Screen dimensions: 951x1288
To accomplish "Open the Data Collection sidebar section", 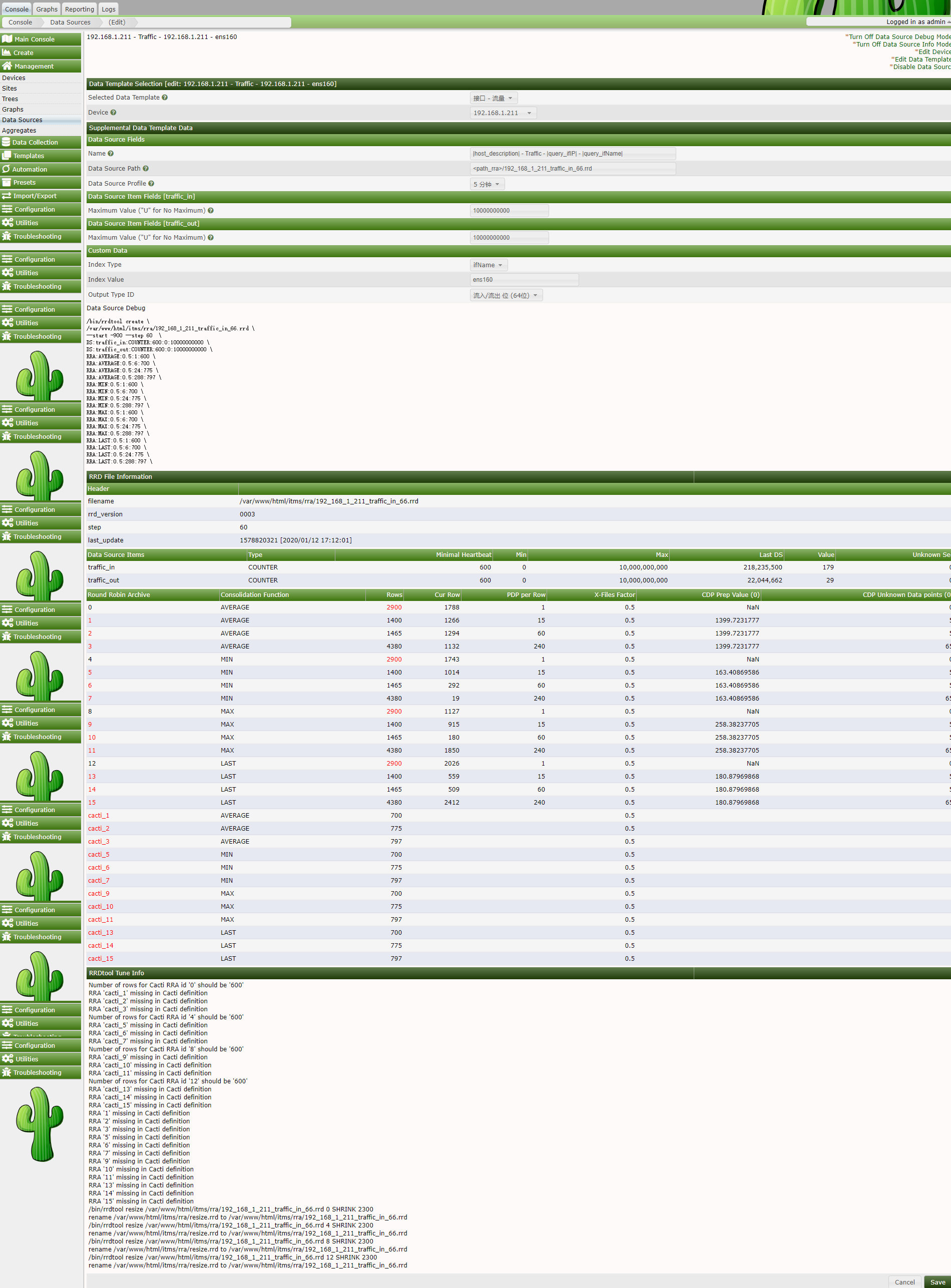I will tap(41, 142).
